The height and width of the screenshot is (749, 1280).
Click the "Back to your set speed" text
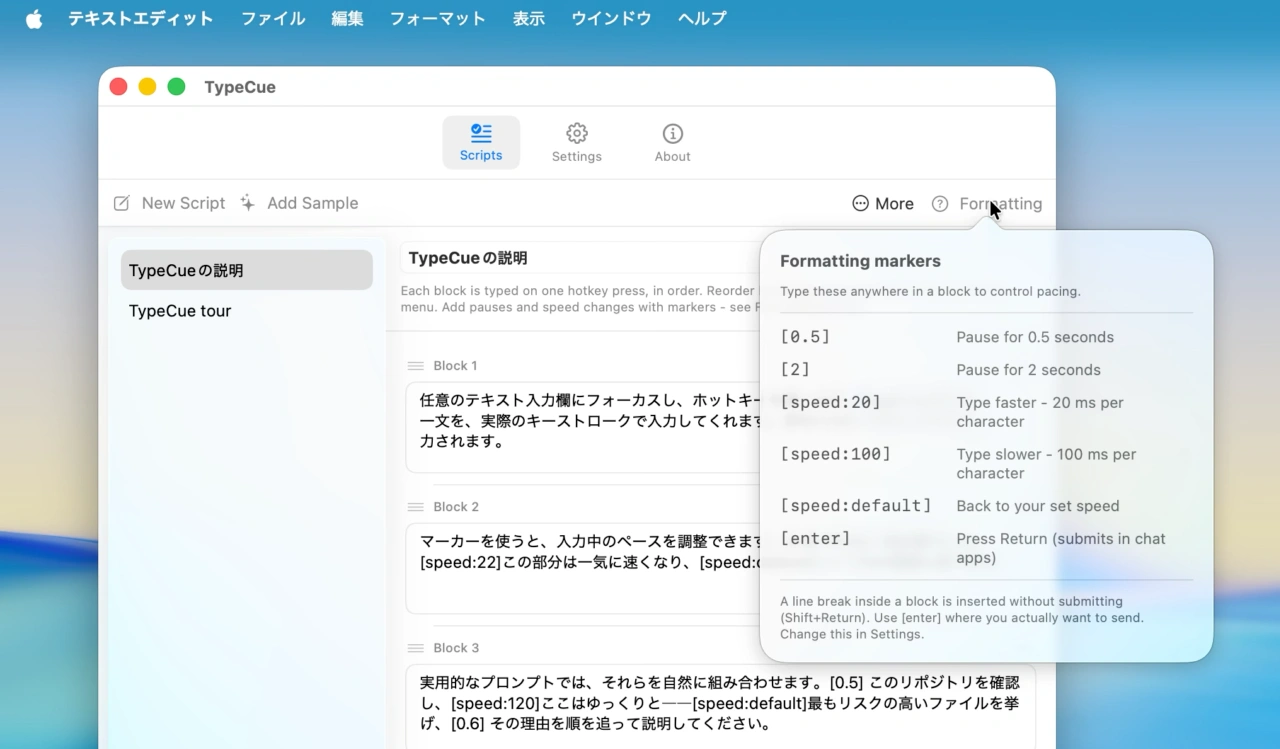point(1038,506)
